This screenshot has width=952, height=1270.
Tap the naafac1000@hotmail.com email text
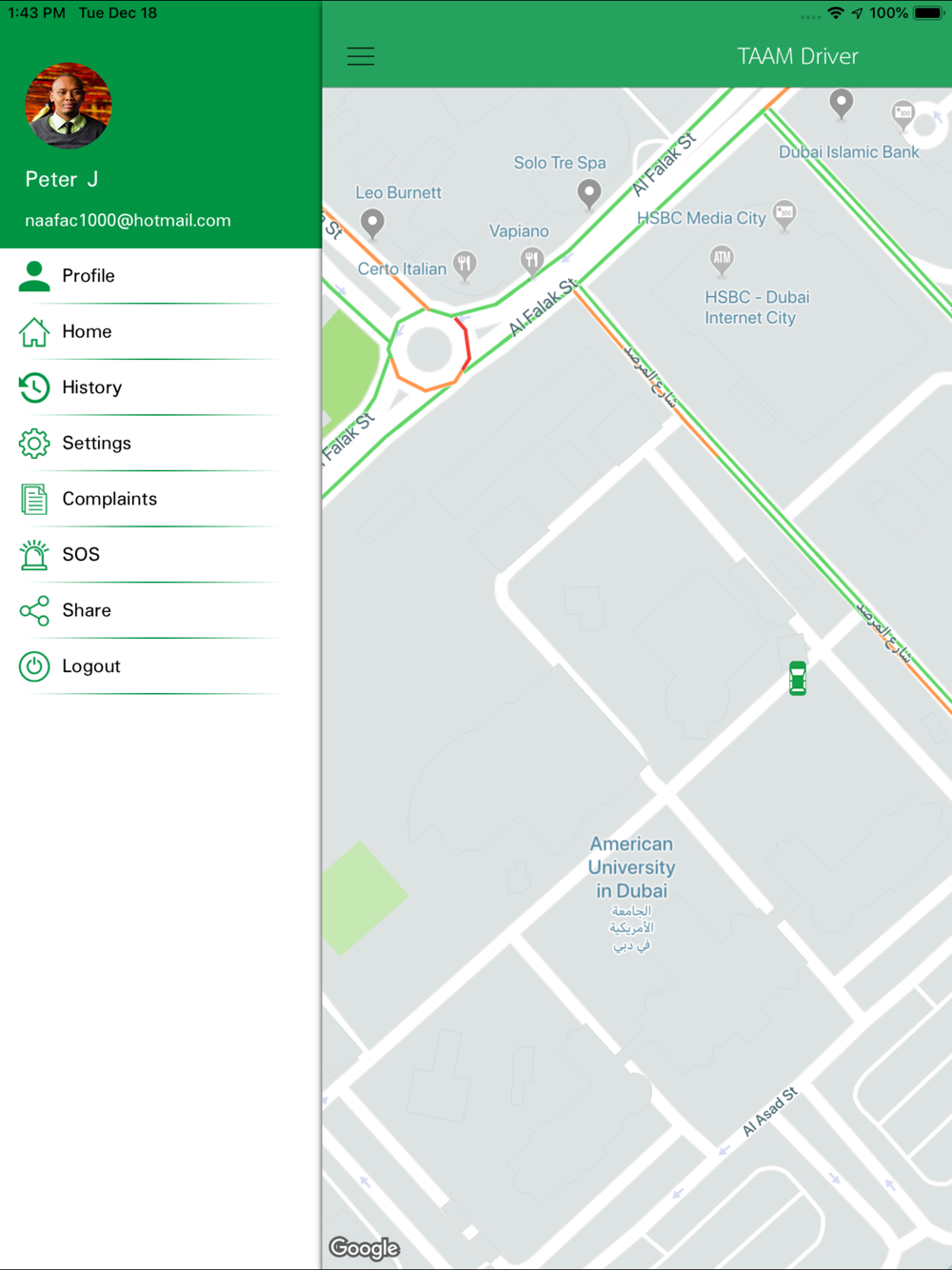click(128, 220)
